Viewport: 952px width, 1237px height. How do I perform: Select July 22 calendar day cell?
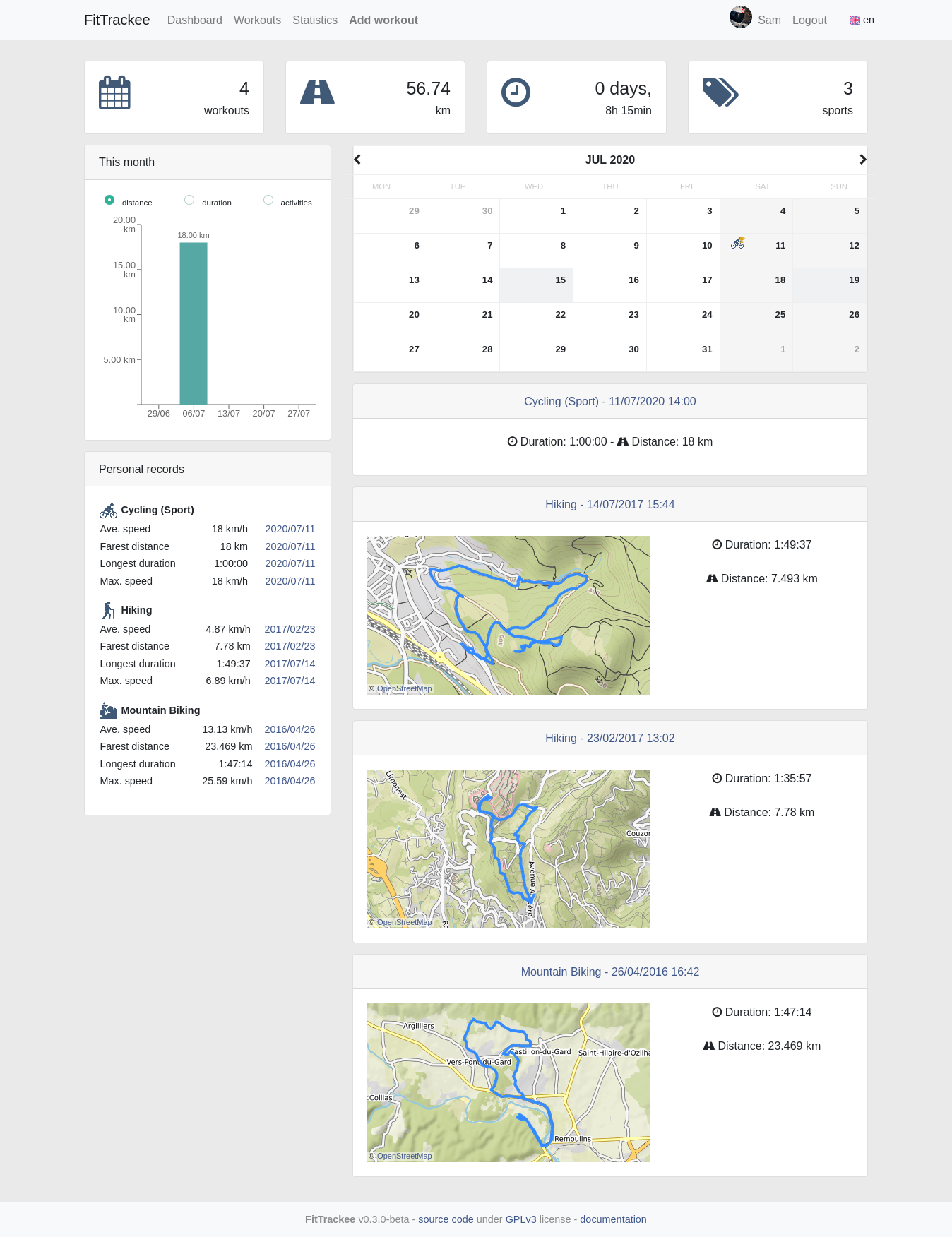click(x=537, y=320)
